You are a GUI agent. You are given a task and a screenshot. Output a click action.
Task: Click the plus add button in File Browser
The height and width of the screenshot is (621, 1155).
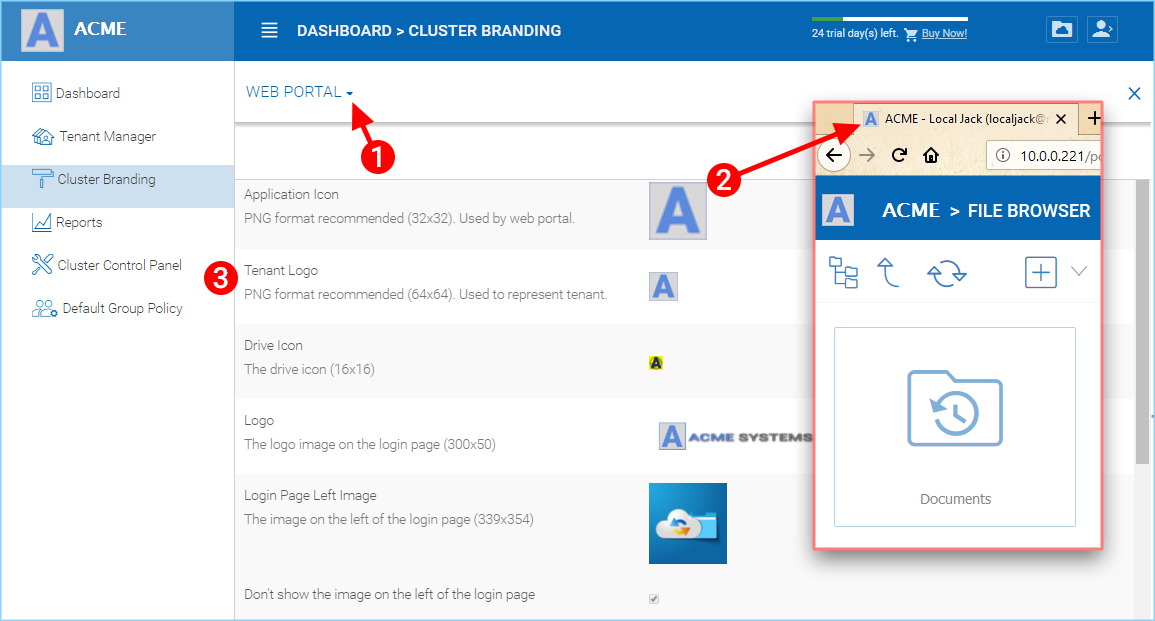(x=1041, y=272)
